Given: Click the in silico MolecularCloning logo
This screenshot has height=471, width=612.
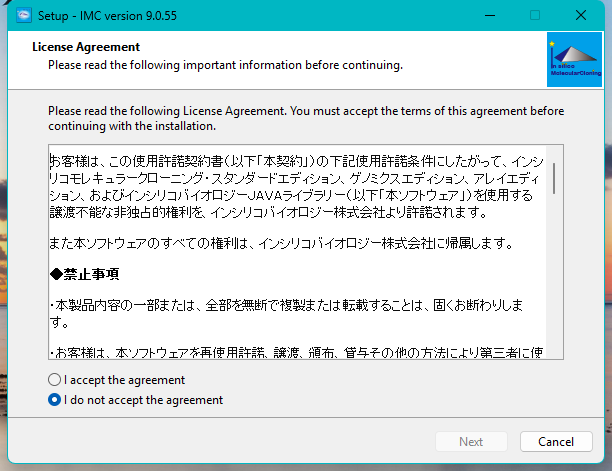Looking at the screenshot, I should (x=575, y=59).
